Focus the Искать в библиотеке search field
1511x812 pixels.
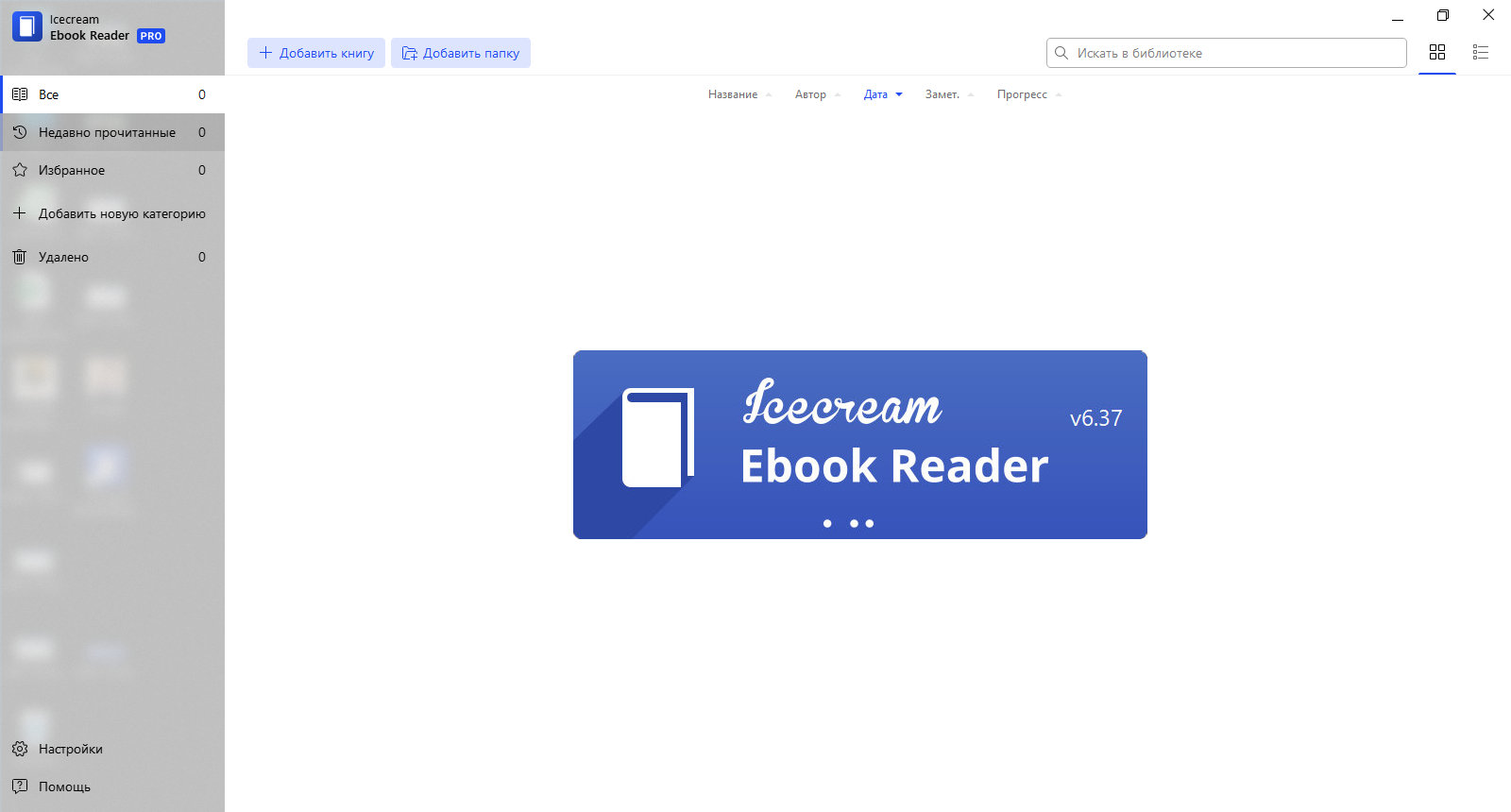click(x=1227, y=53)
